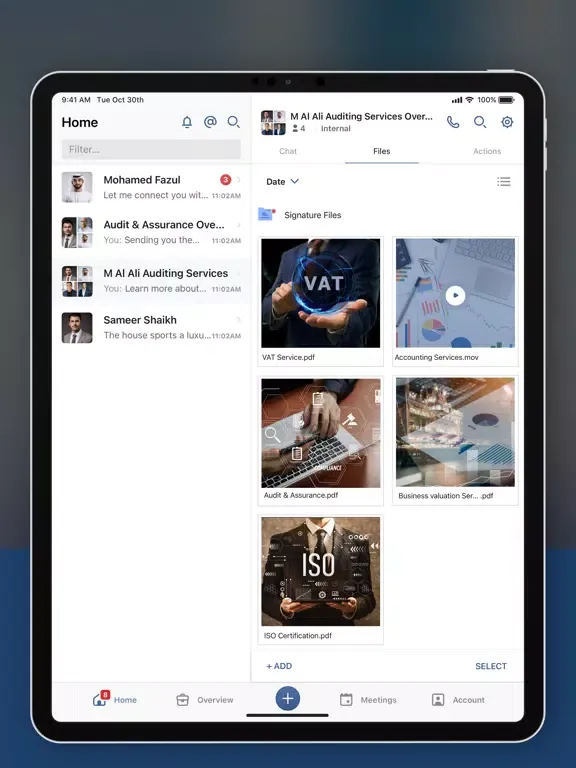Open Overview in bottom bar
576x768 pixels.
coord(205,700)
